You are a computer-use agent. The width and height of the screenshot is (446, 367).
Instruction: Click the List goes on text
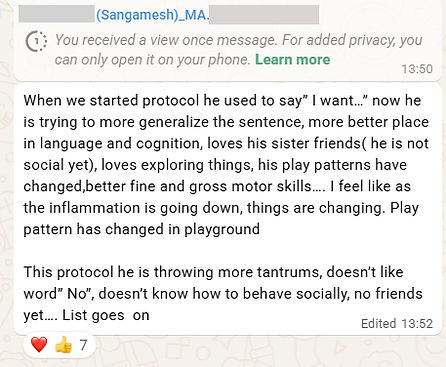(106, 315)
